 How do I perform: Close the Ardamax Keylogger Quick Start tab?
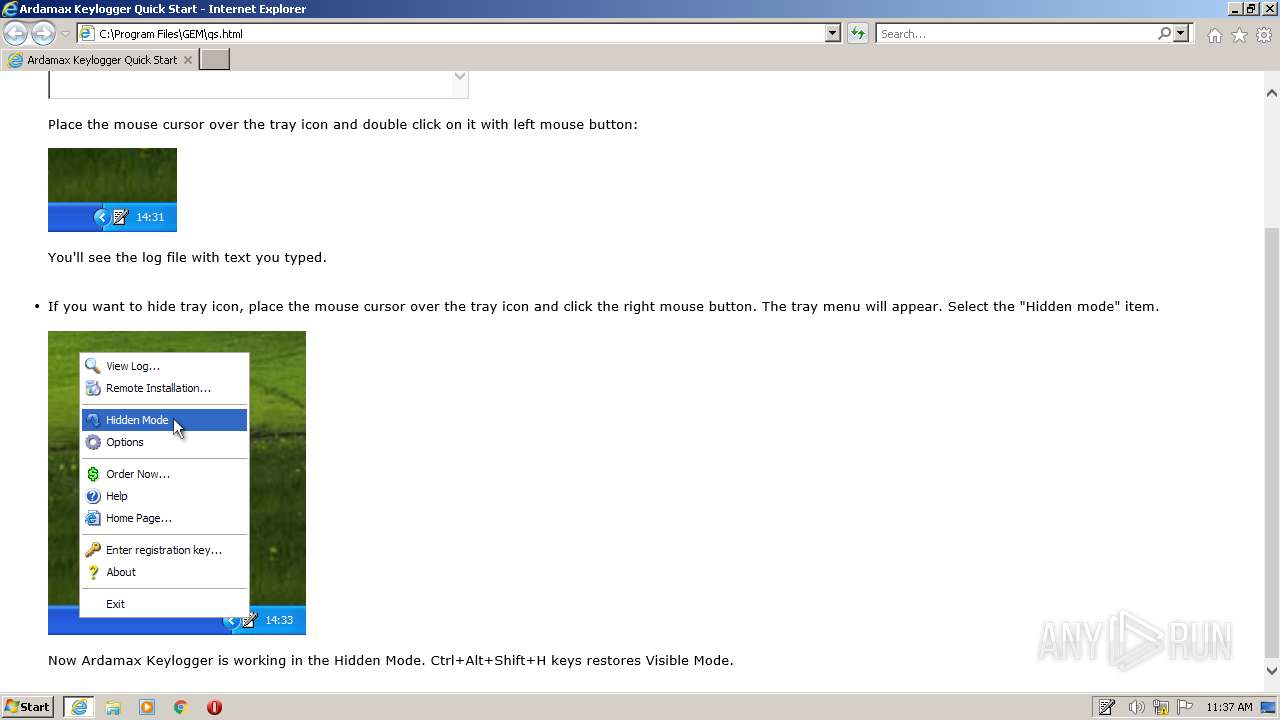[x=188, y=60]
